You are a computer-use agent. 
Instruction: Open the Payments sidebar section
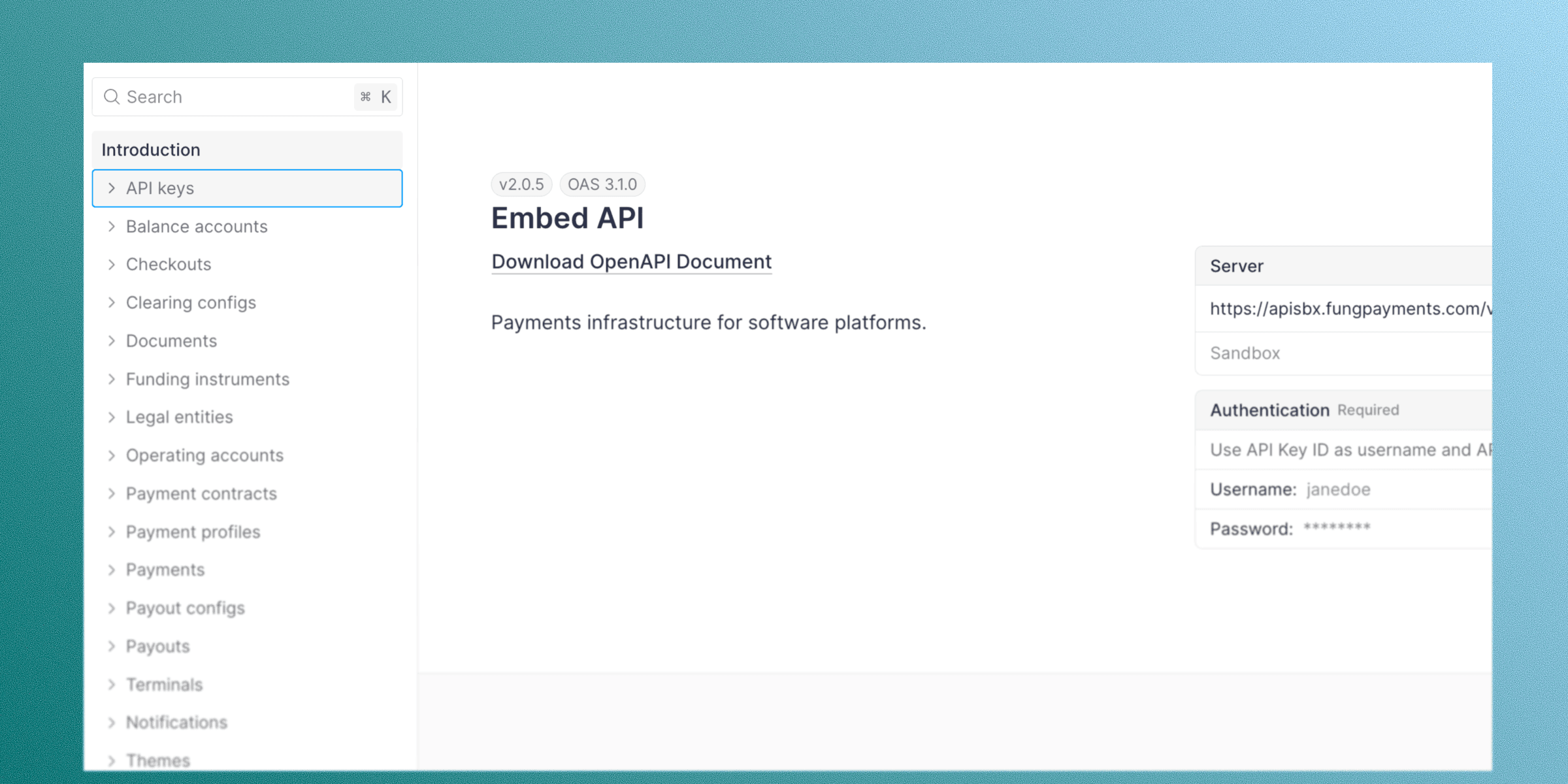pos(165,570)
